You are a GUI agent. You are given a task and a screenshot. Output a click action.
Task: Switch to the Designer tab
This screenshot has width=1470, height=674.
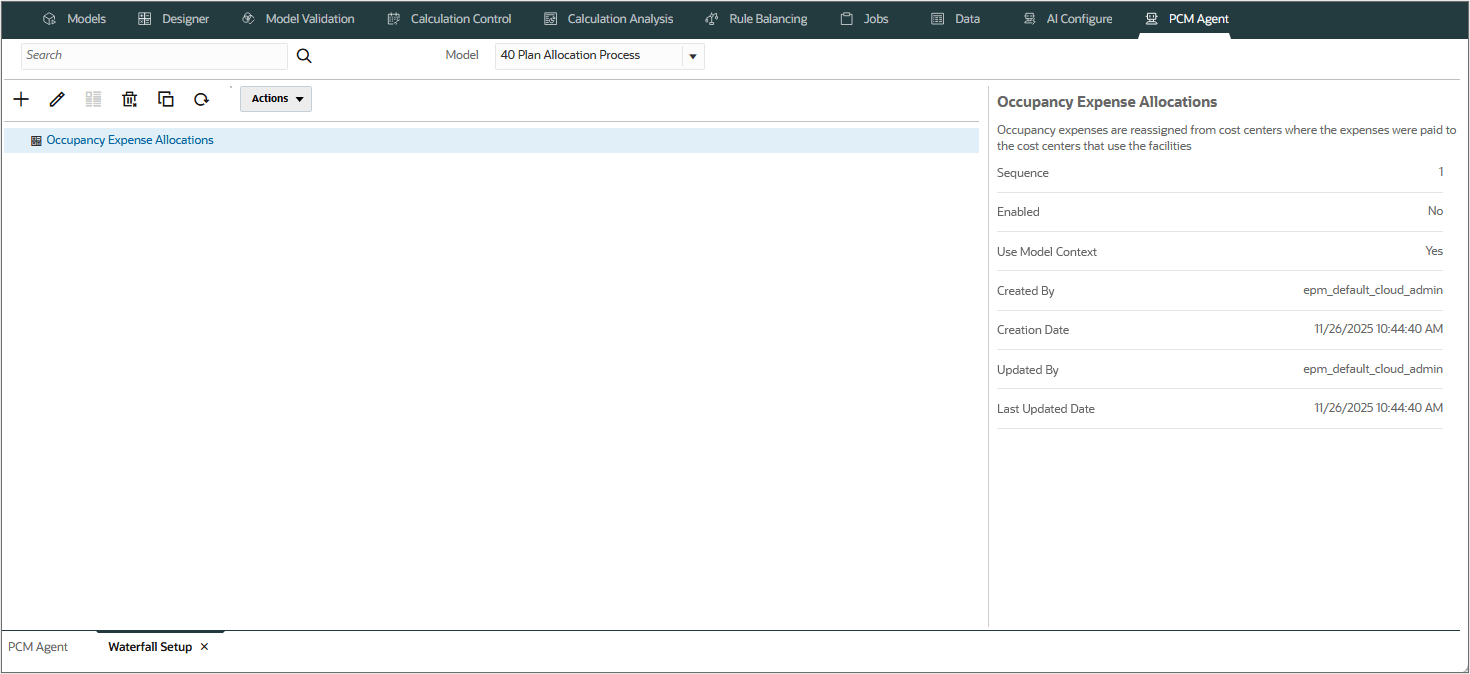tap(174, 19)
